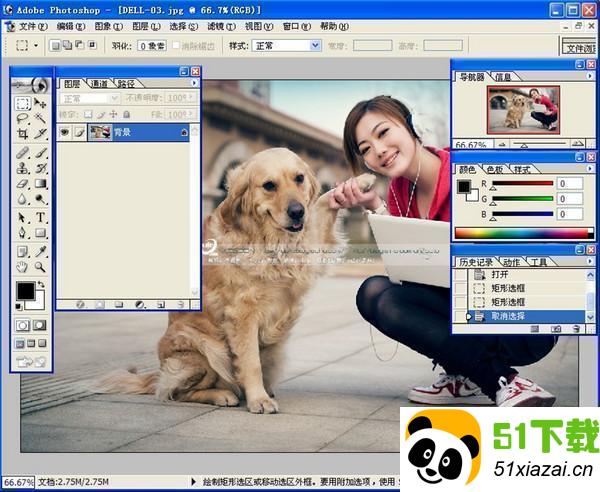This screenshot has width=600, height=492.
Task: Select the 打开 history state
Action: click(x=499, y=274)
